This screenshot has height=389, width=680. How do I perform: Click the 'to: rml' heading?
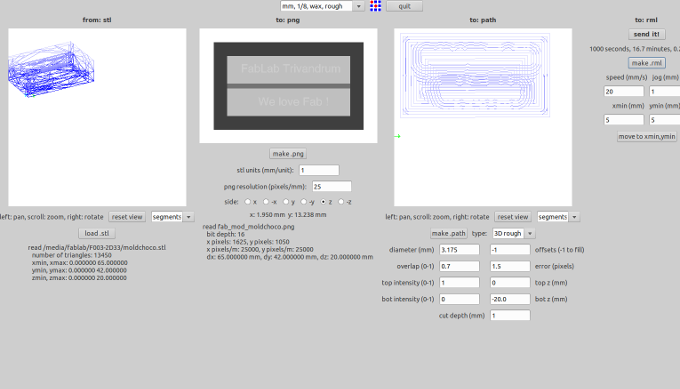646,20
